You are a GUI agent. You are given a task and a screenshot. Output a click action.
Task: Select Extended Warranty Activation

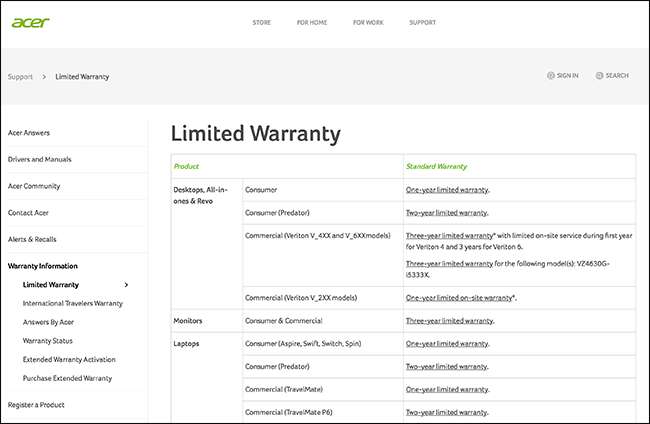(69, 359)
